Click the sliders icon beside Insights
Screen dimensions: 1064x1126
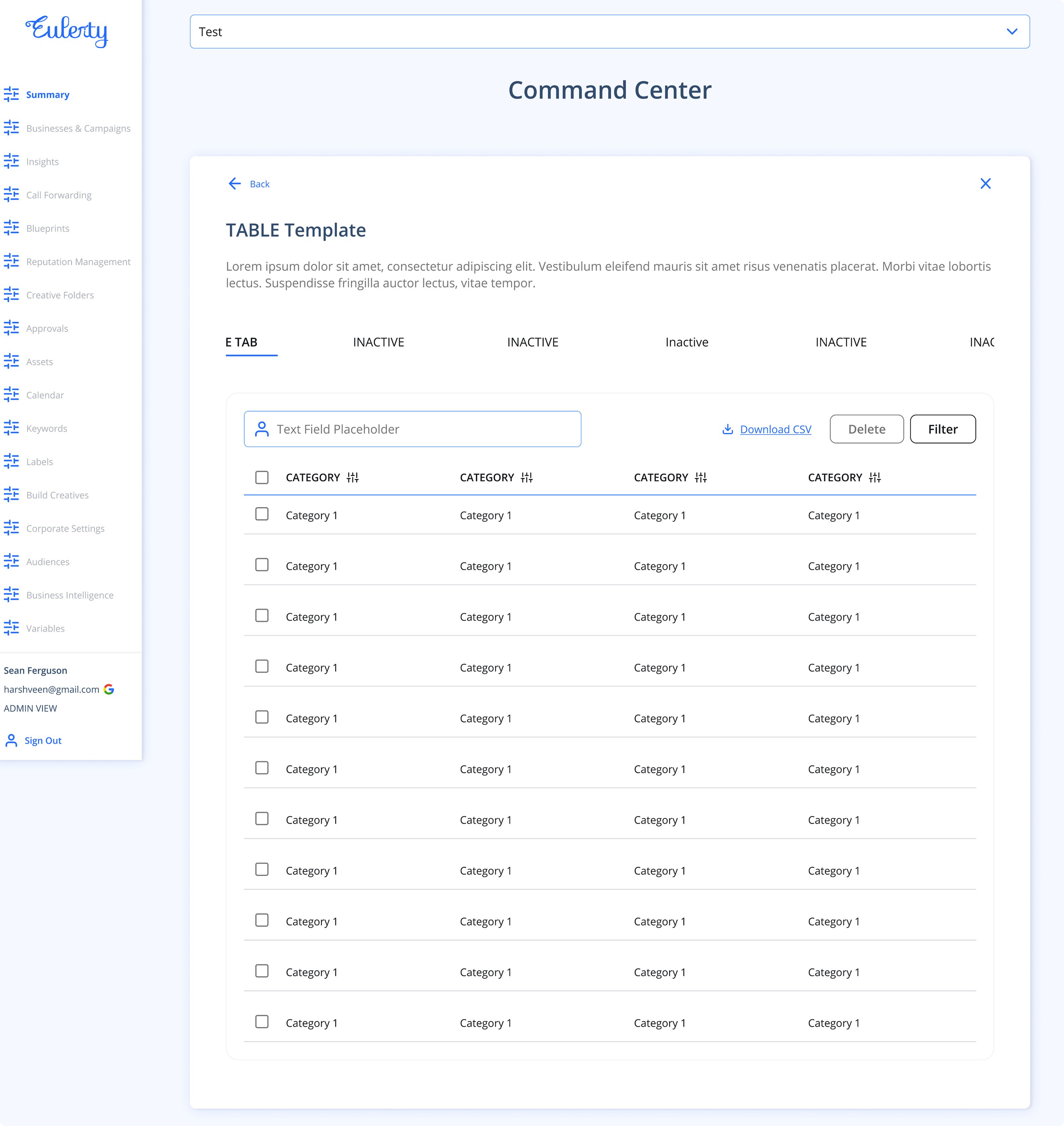tap(11, 162)
